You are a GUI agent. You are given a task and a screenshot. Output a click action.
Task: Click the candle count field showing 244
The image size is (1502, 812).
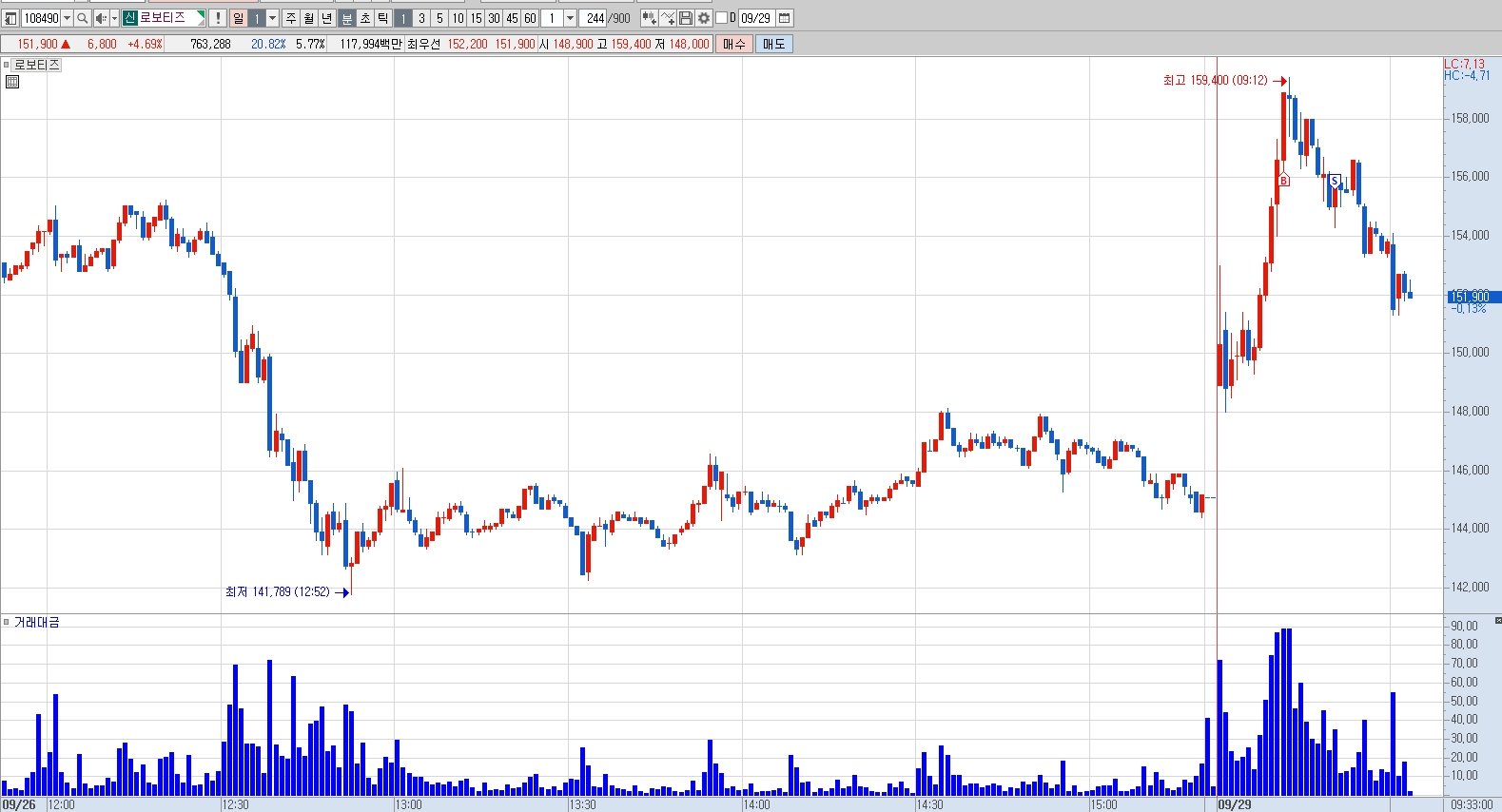click(x=595, y=18)
